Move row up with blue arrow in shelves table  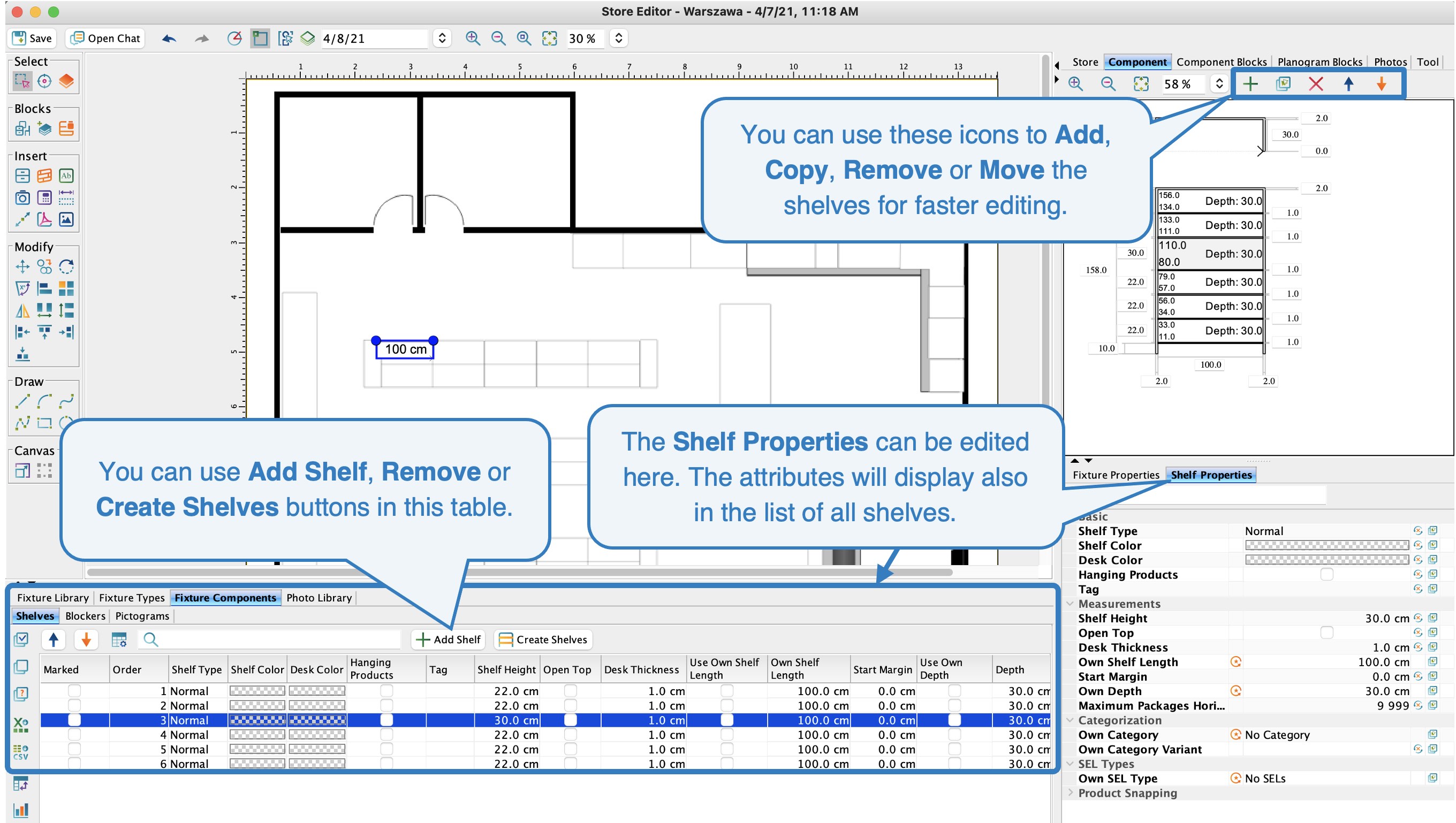pyautogui.click(x=53, y=639)
